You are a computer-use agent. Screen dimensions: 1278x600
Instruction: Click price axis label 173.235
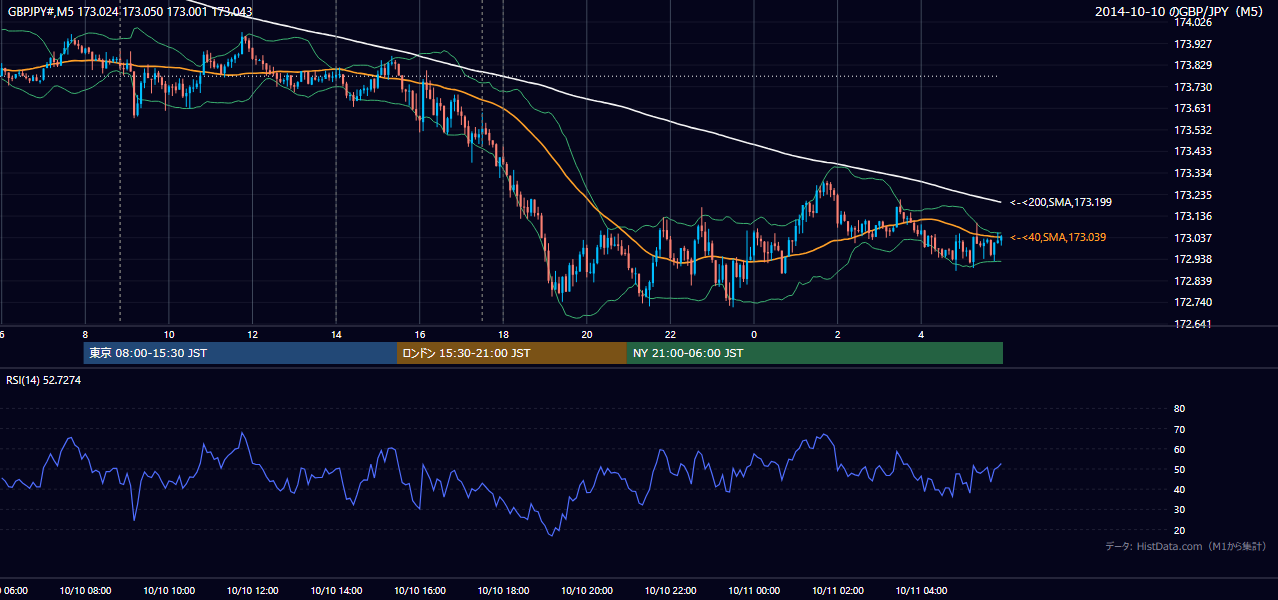[1193, 195]
